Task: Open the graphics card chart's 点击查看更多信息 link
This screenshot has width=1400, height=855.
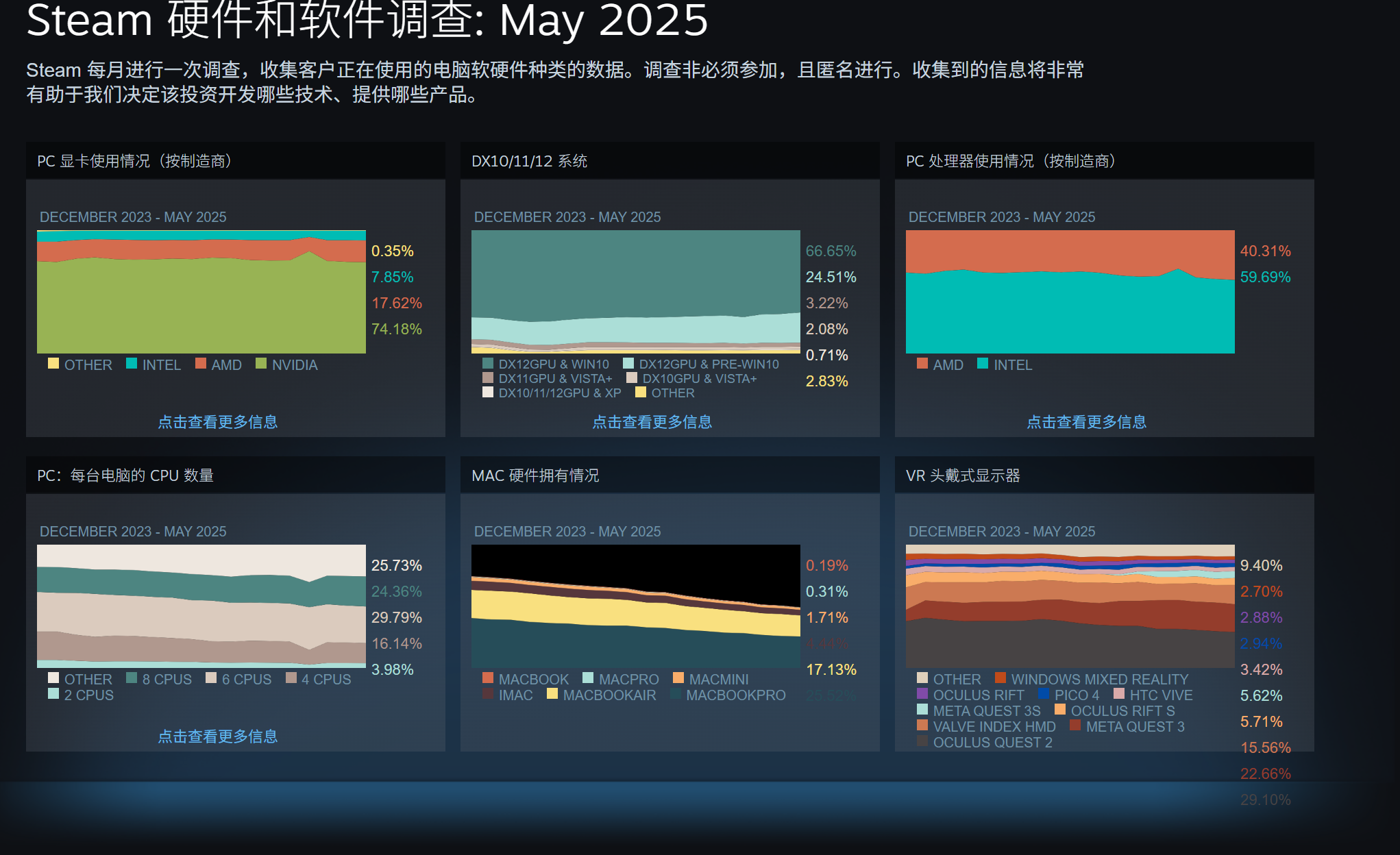Action: click(218, 422)
